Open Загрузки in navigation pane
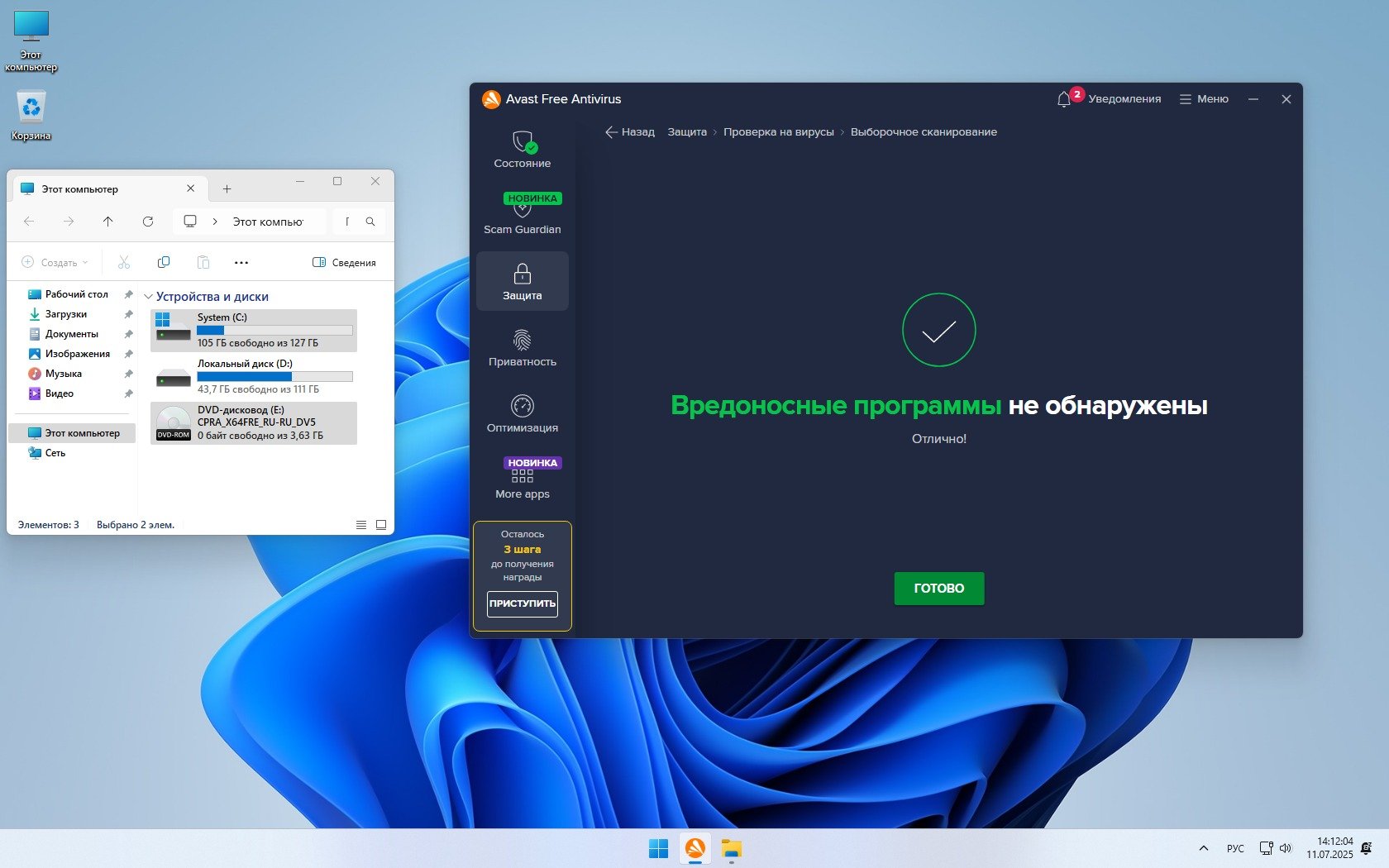Viewport: 1389px width, 868px height. 65,314
